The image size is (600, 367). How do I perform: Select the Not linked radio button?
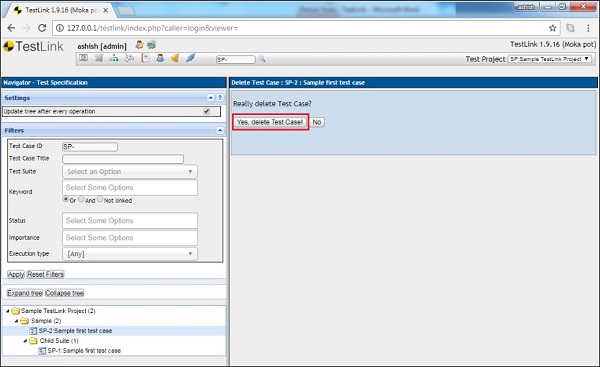pos(100,199)
